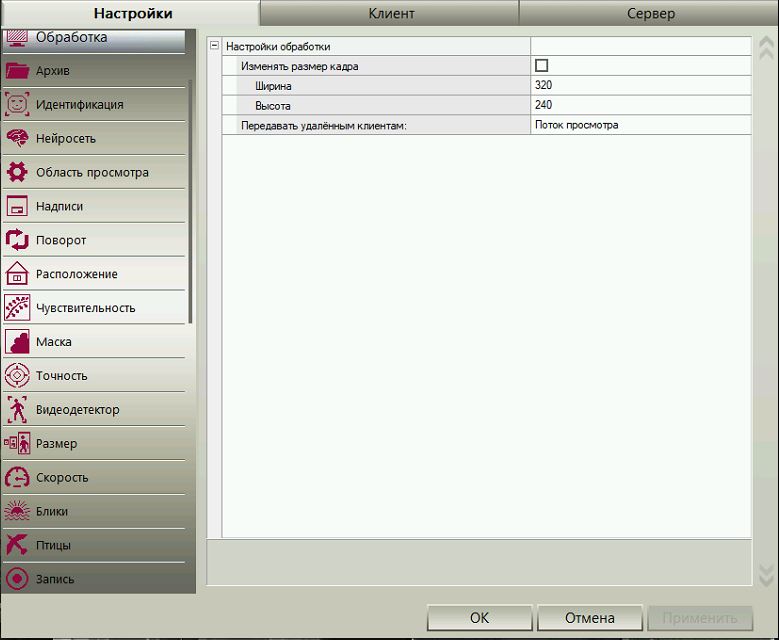Click the Отмена button
This screenshot has height=640, width=779.
click(x=590, y=618)
